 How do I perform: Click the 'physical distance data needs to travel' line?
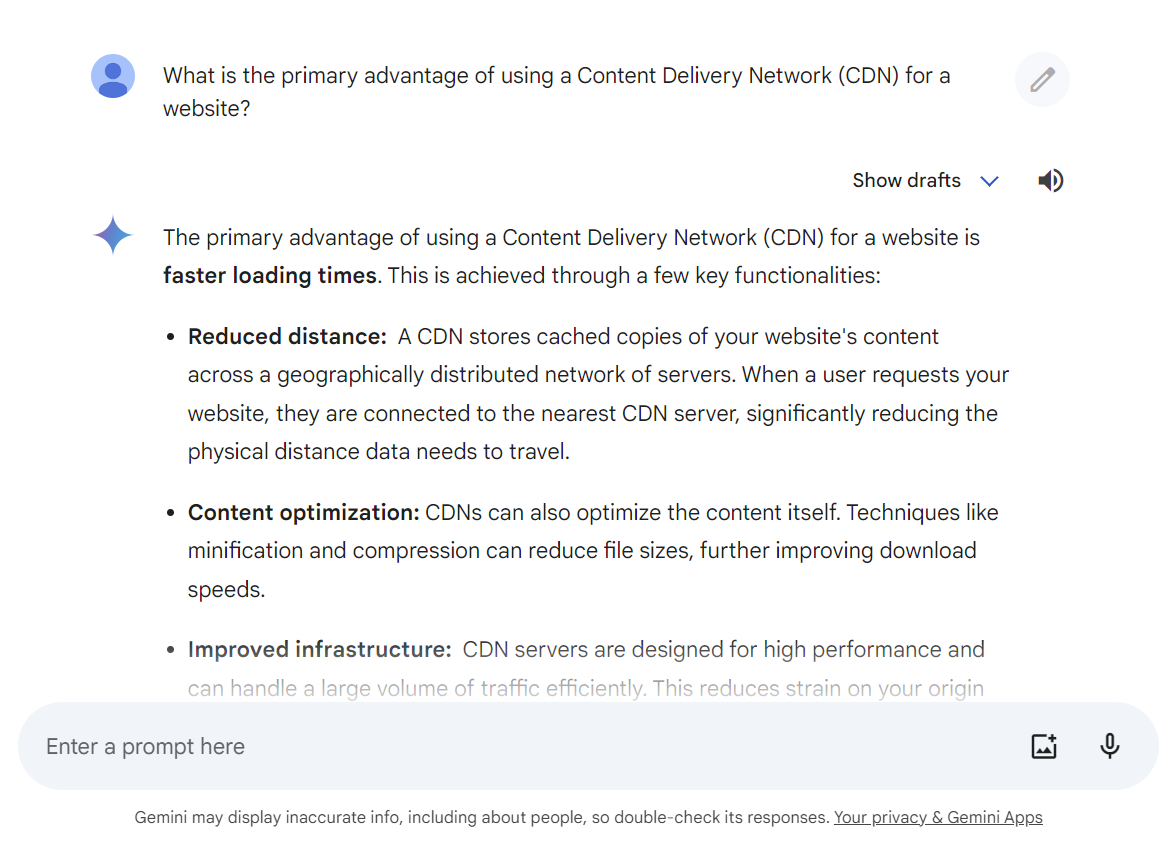tap(378, 451)
